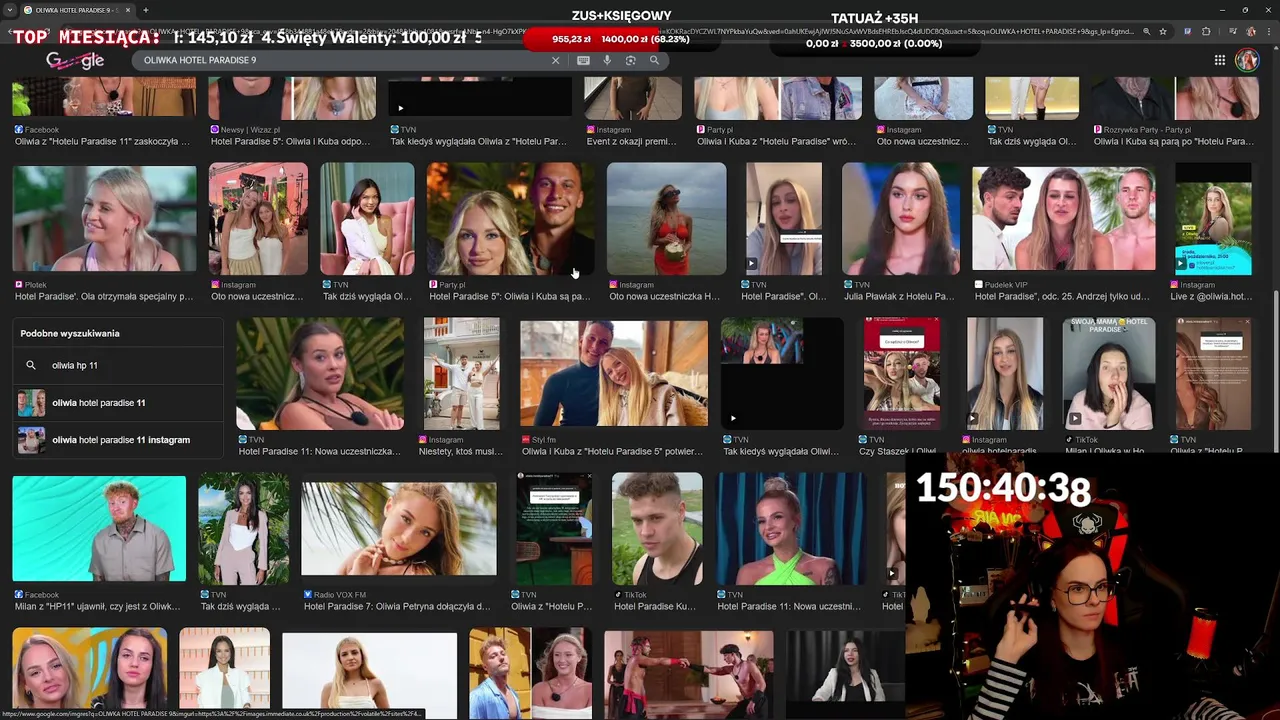Open the couple in wooden cabin Styl.fm thumbnail
The width and height of the screenshot is (1280, 720).
coord(614,372)
